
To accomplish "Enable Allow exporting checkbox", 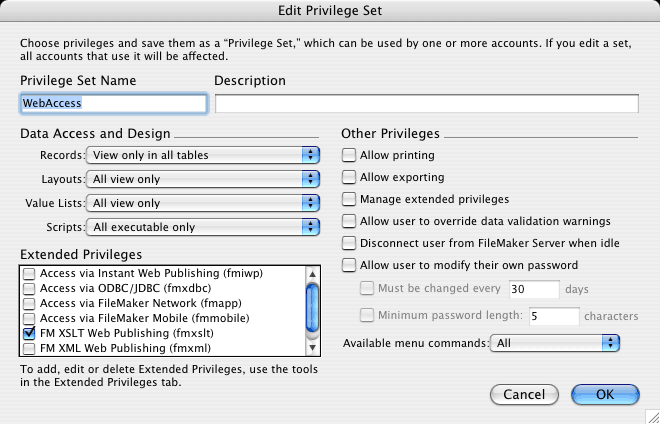I will tap(349, 177).
